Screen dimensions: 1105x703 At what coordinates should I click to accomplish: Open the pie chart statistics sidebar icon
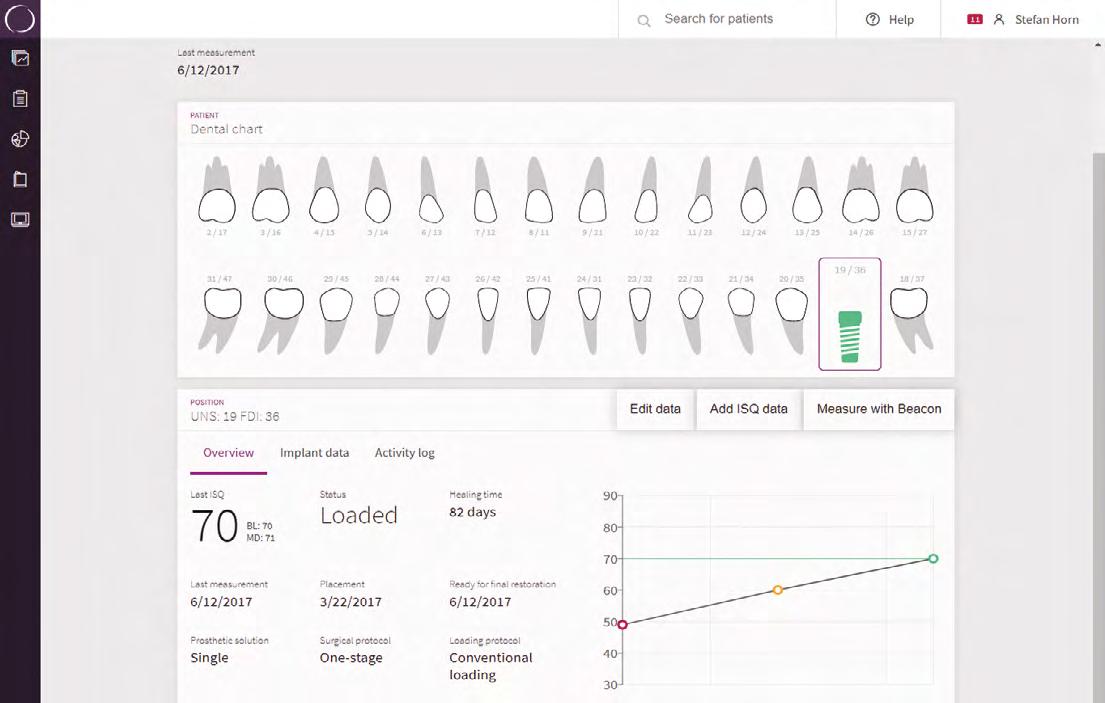[x=20, y=139]
